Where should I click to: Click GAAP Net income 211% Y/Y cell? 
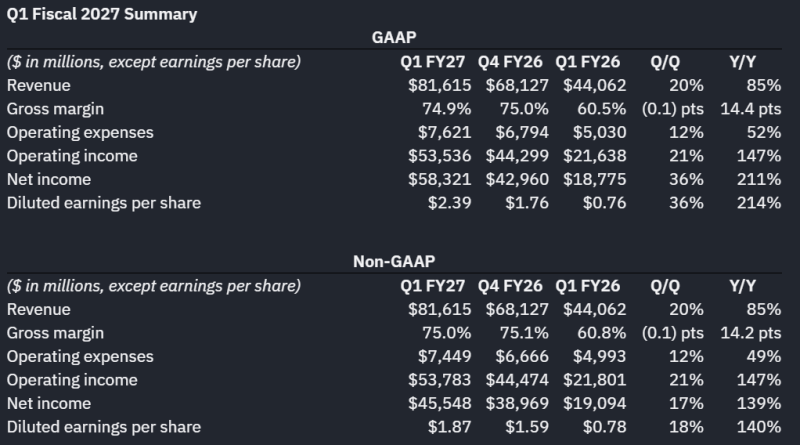pyautogui.click(x=759, y=179)
